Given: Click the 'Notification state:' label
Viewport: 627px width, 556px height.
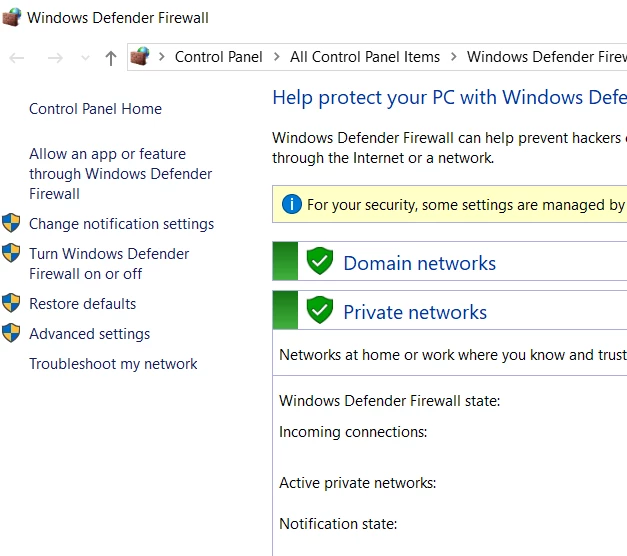Looking at the screenshot, I should (x=338, y=524).
